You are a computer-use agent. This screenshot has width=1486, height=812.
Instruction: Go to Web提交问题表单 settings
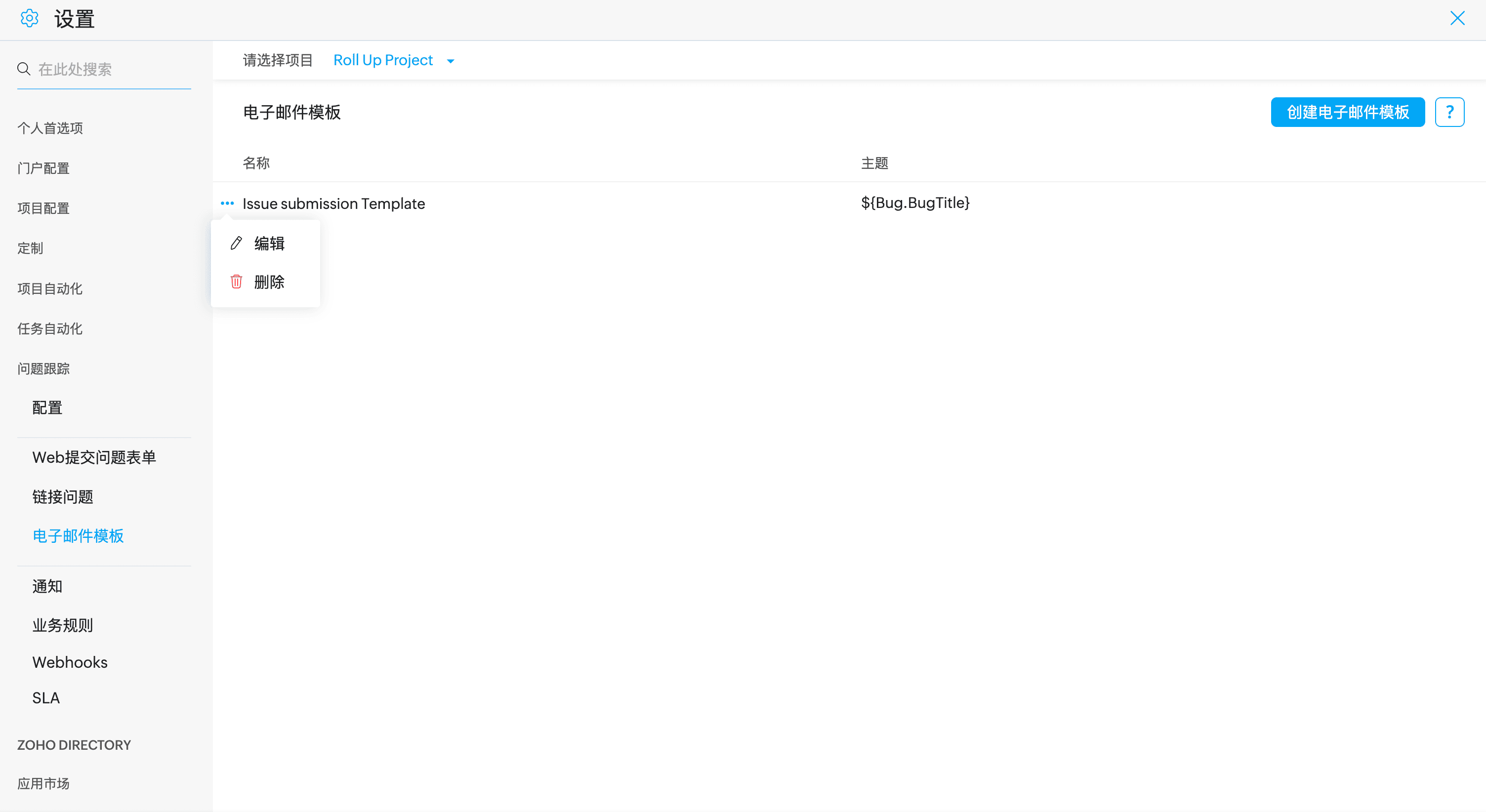click(x=94, y=457)
